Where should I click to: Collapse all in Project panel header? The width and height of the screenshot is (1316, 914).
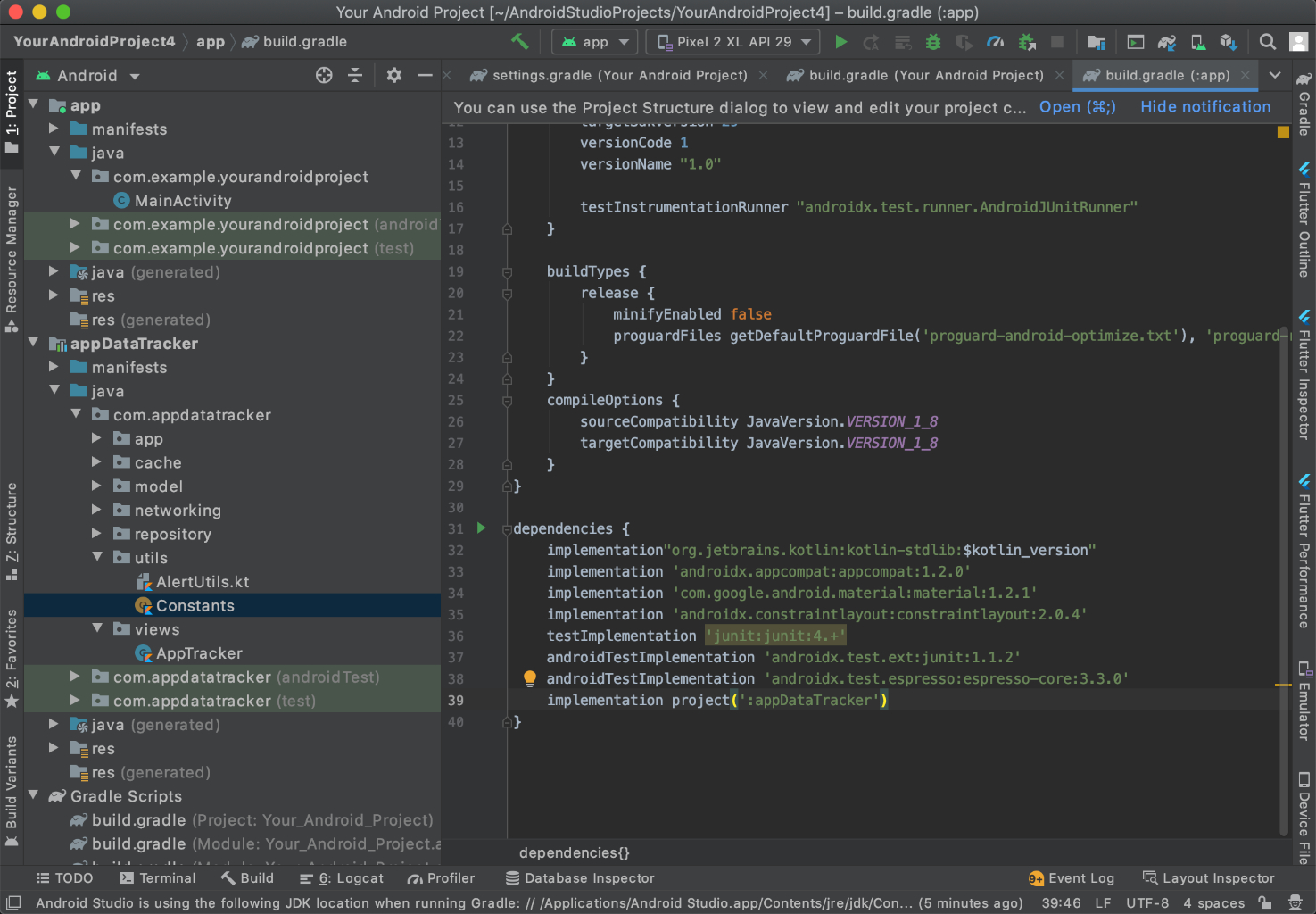click(x=355, y=76)
